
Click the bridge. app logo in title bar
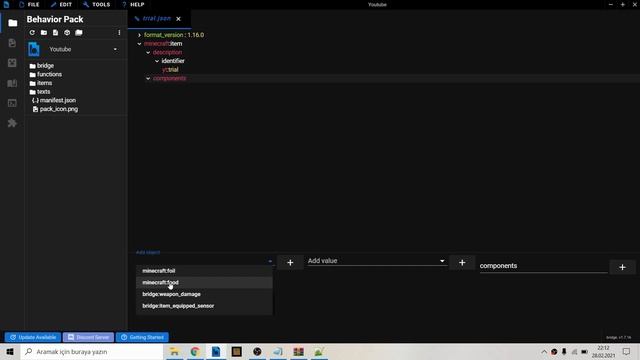[x=6, y=4]
